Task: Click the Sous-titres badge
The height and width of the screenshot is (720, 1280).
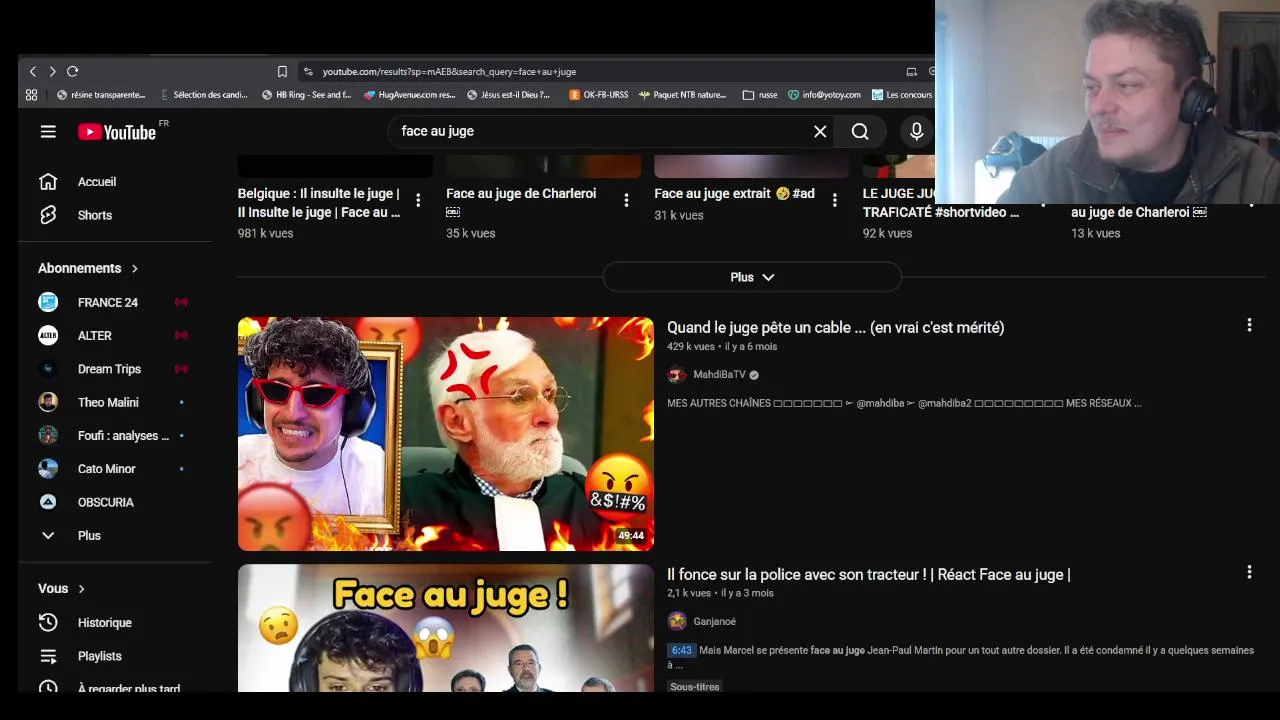Action: [x=694, y=686]
